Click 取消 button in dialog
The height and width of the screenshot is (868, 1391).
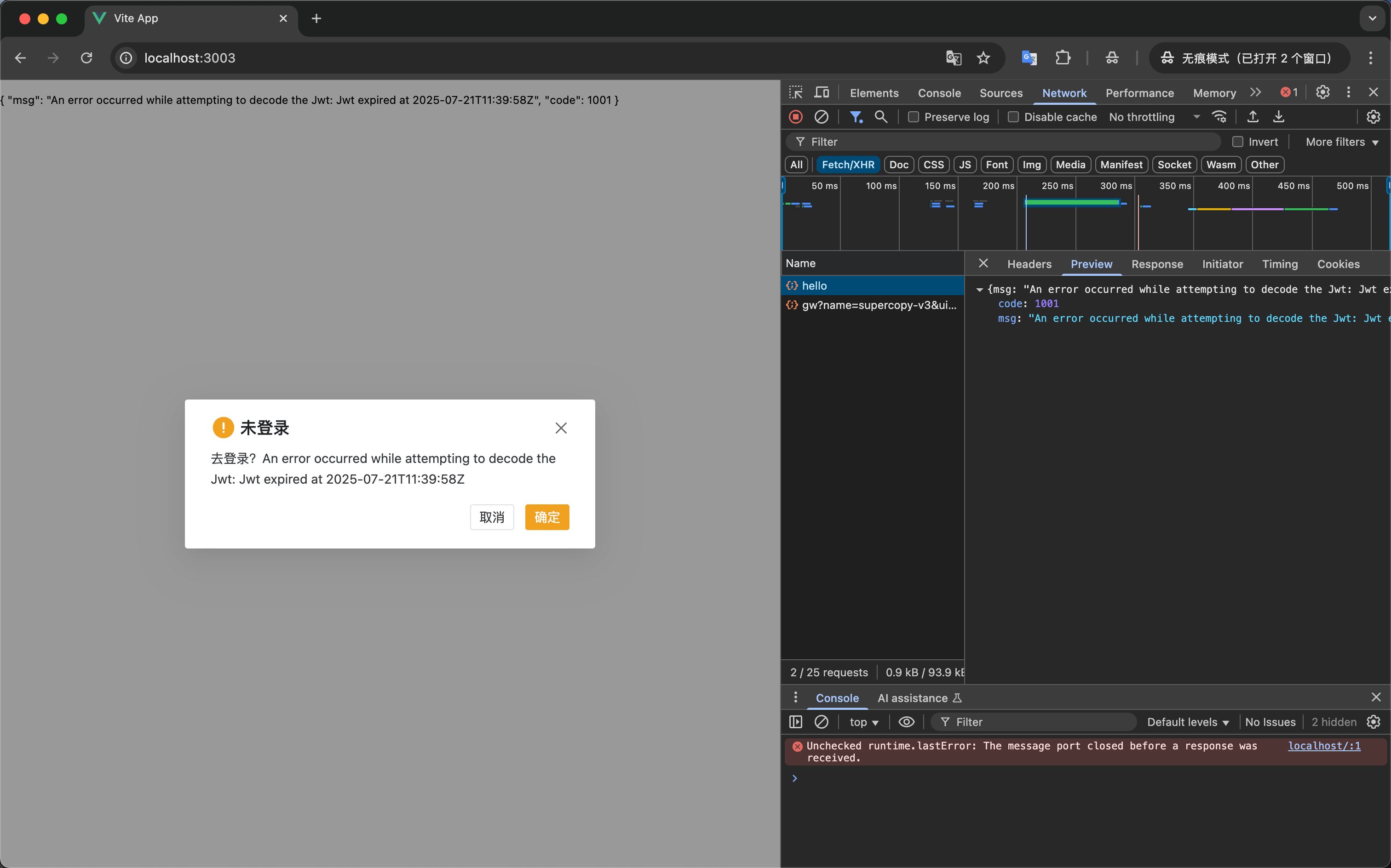point(492,517)
